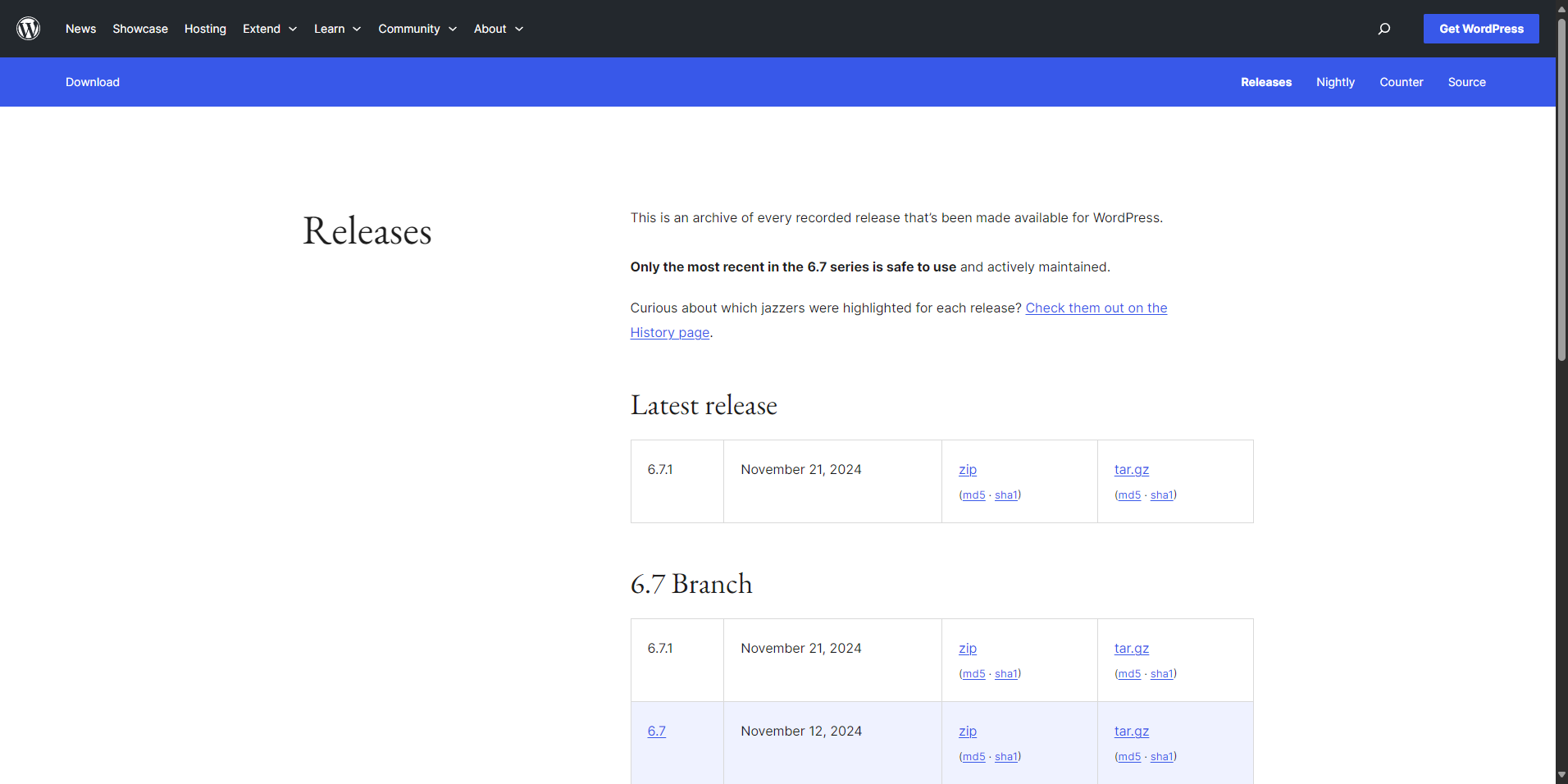
Task: Download the tar.gz for November 12, 2024
Action: pos(1132,732)
